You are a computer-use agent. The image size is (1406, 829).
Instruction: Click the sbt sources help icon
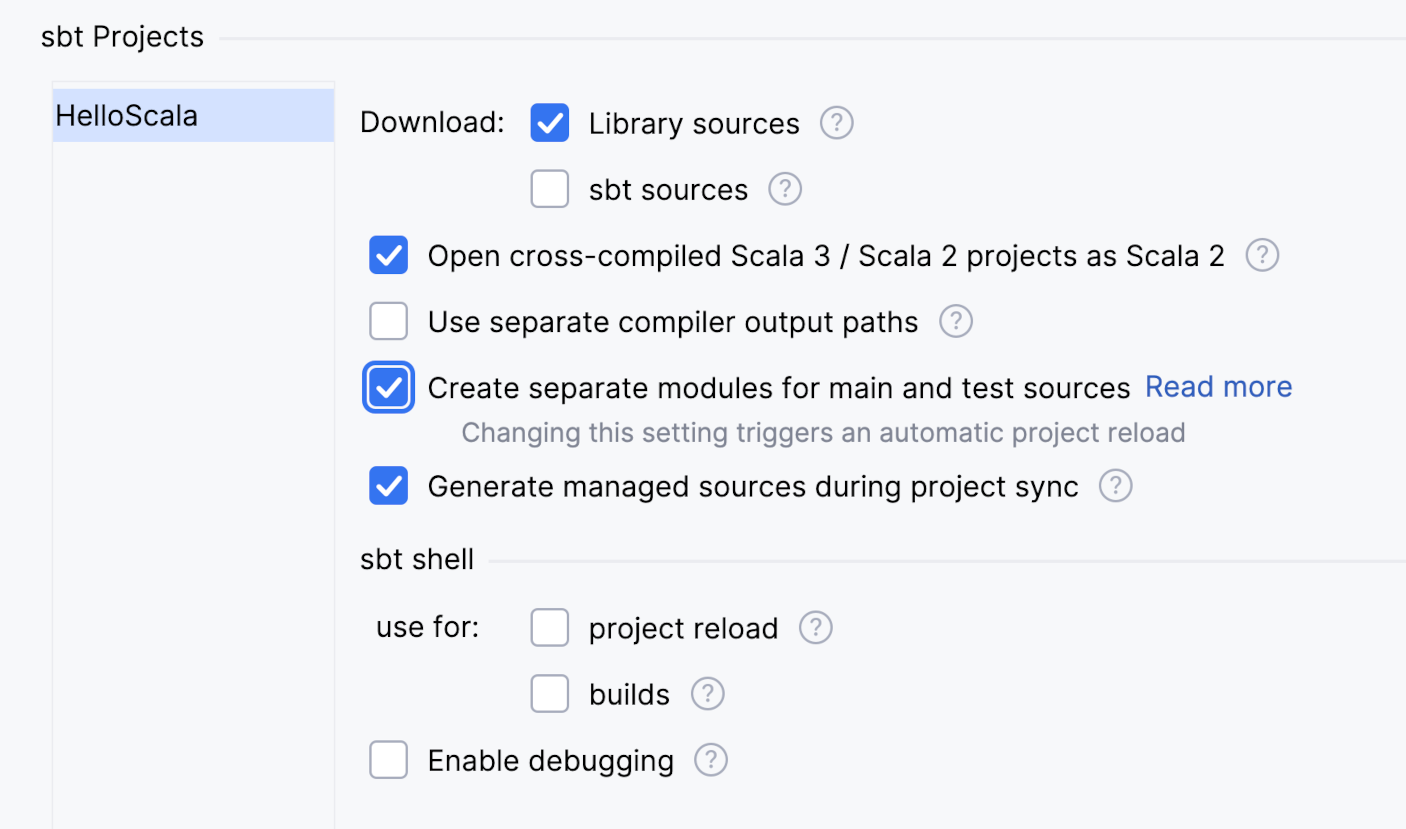785,189
